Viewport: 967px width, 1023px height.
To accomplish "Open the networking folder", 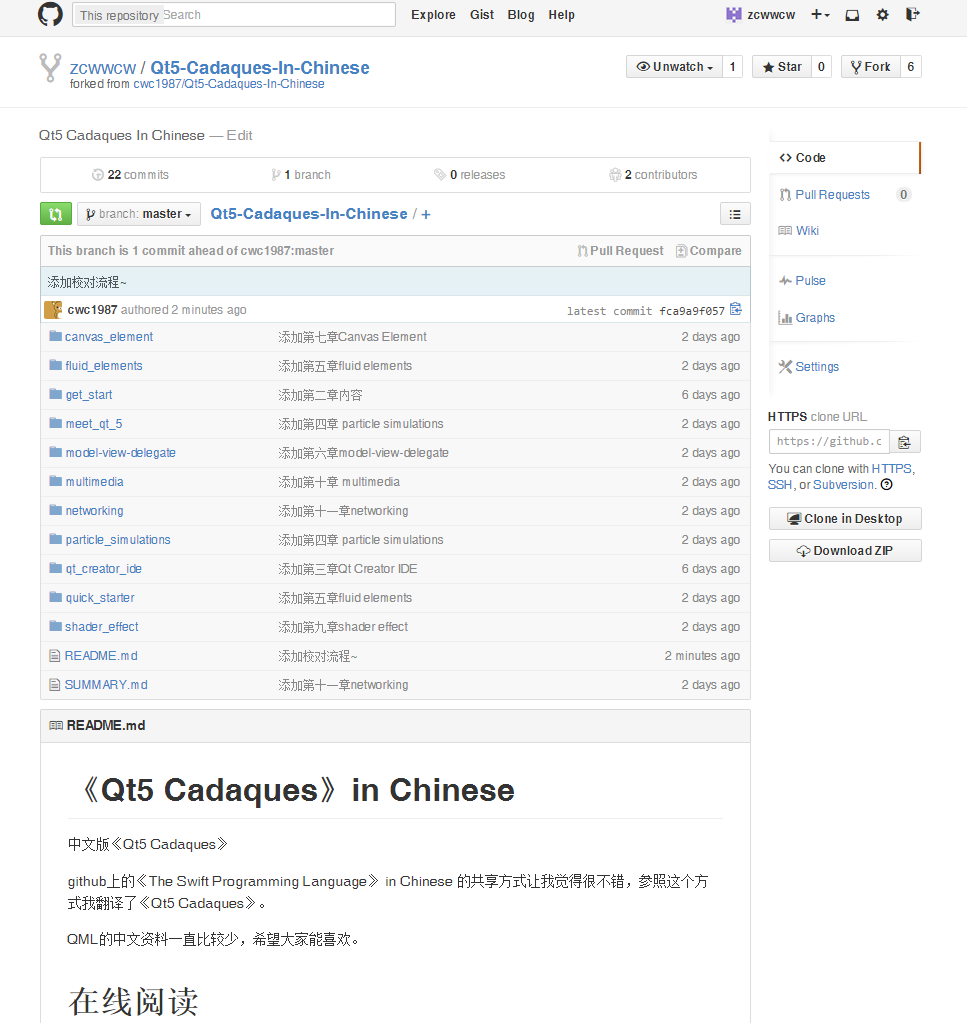I will tap(95, 511).
